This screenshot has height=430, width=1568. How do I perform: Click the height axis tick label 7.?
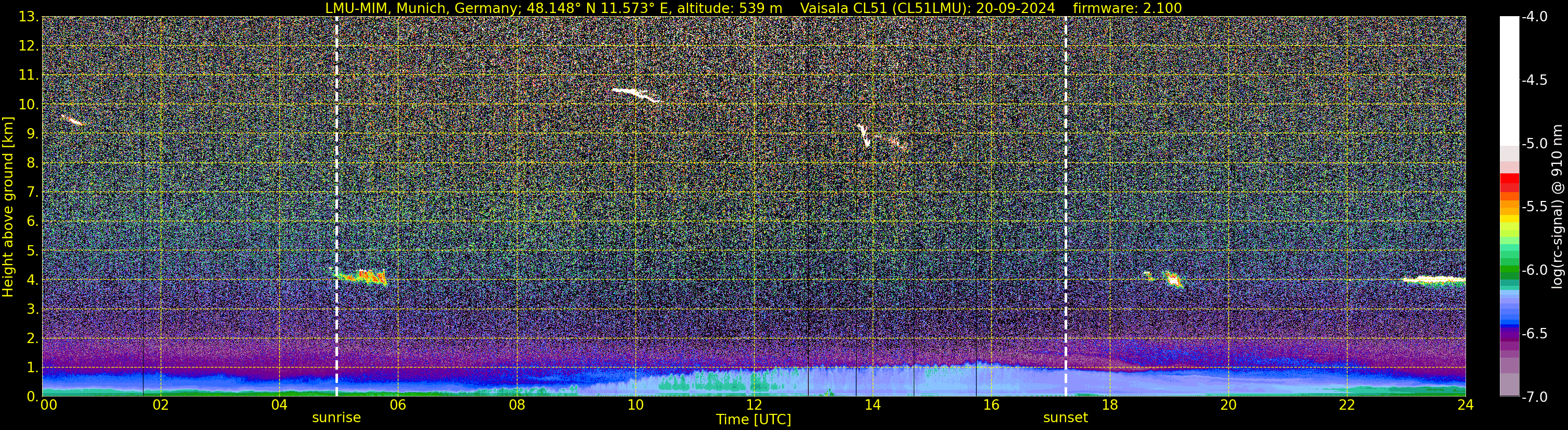(32, 192)
